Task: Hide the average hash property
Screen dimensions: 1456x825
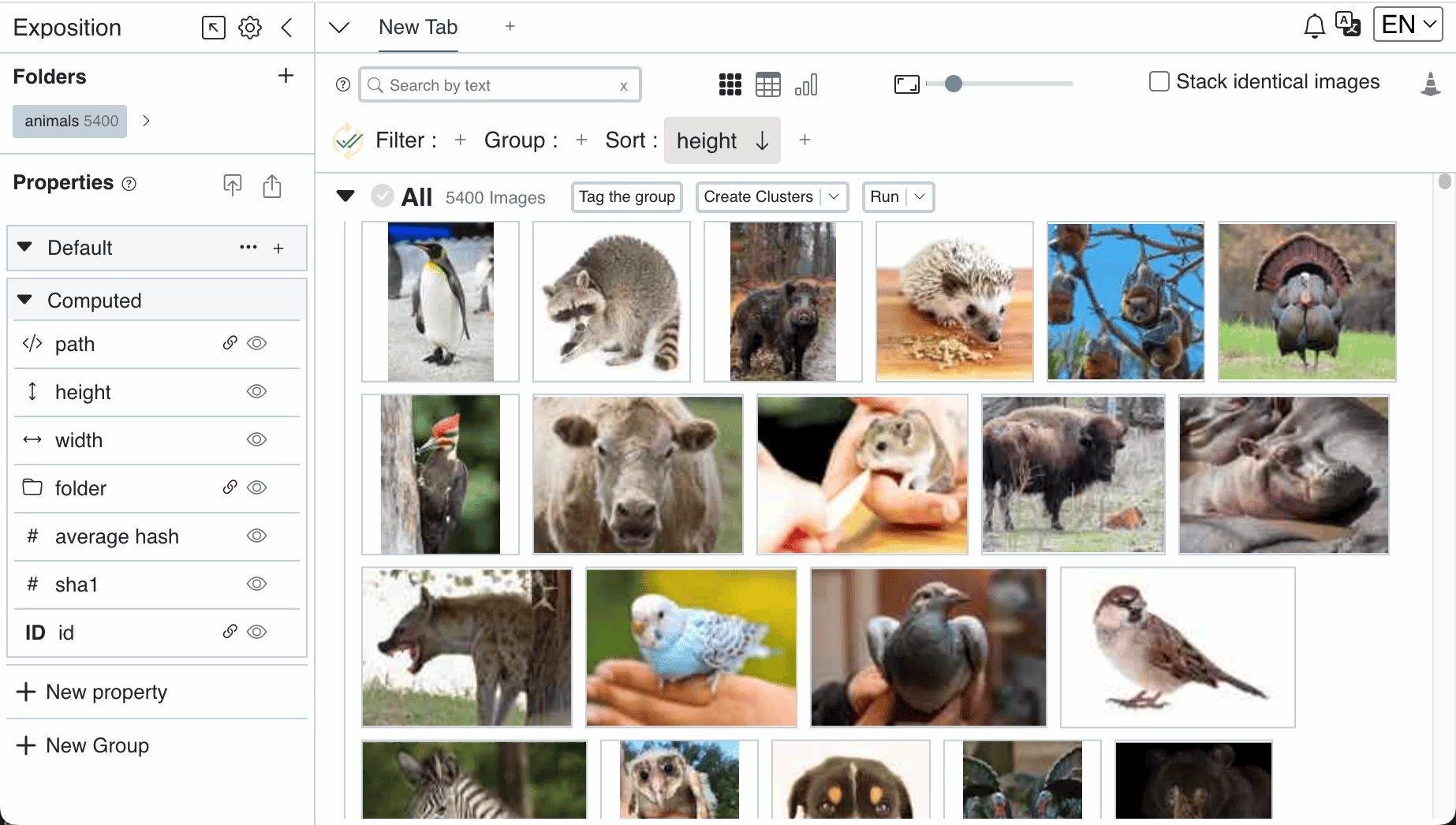Action: (256, 536)
